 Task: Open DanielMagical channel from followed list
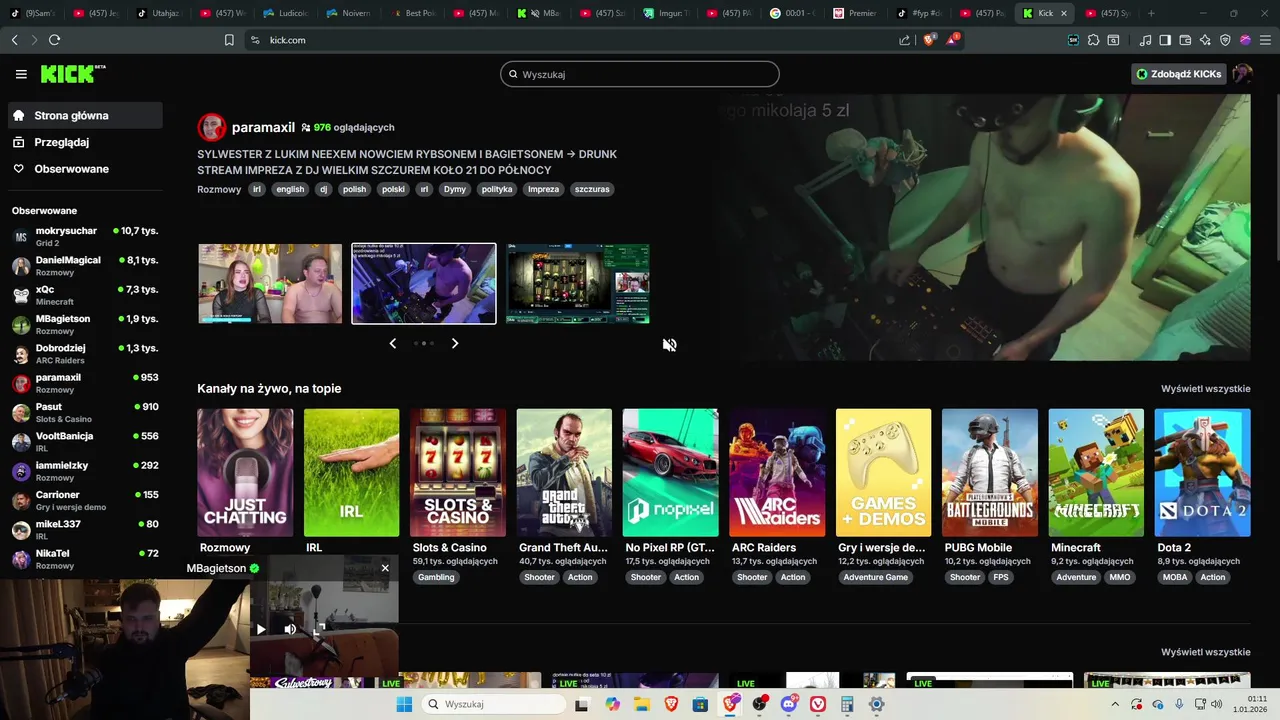[84, 265]
